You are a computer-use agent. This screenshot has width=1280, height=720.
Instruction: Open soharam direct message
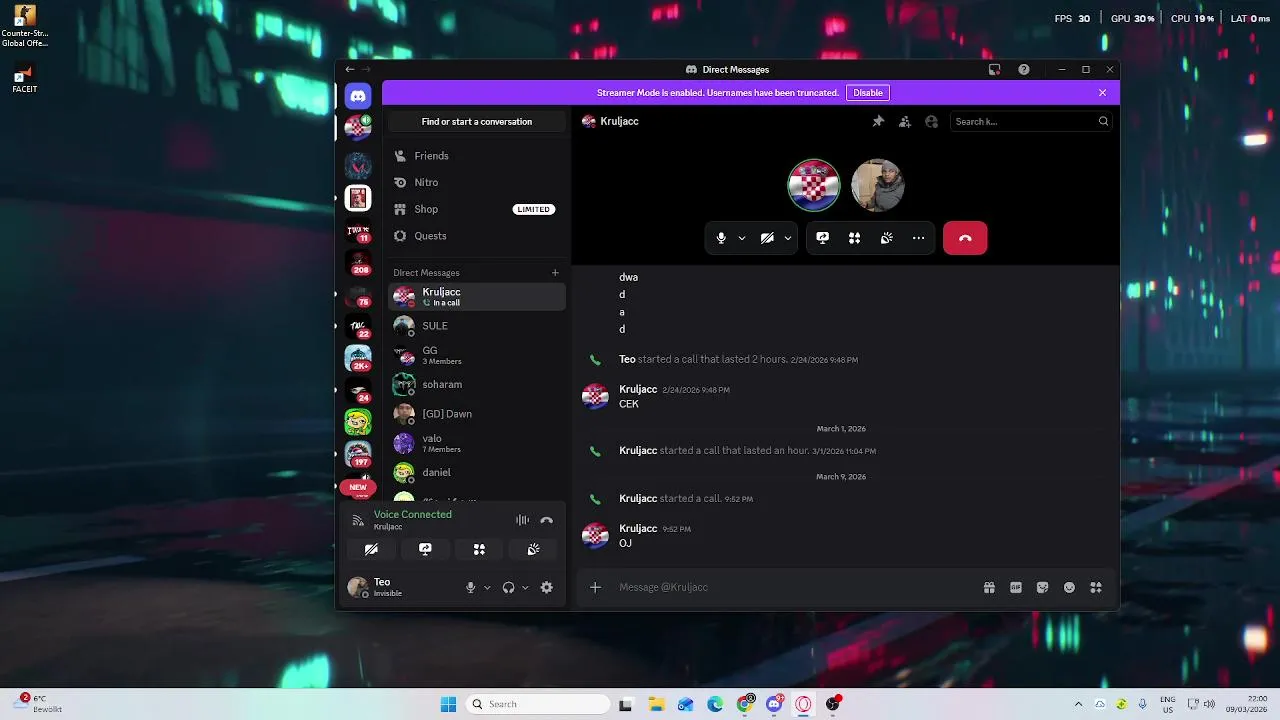click(476, 384)
